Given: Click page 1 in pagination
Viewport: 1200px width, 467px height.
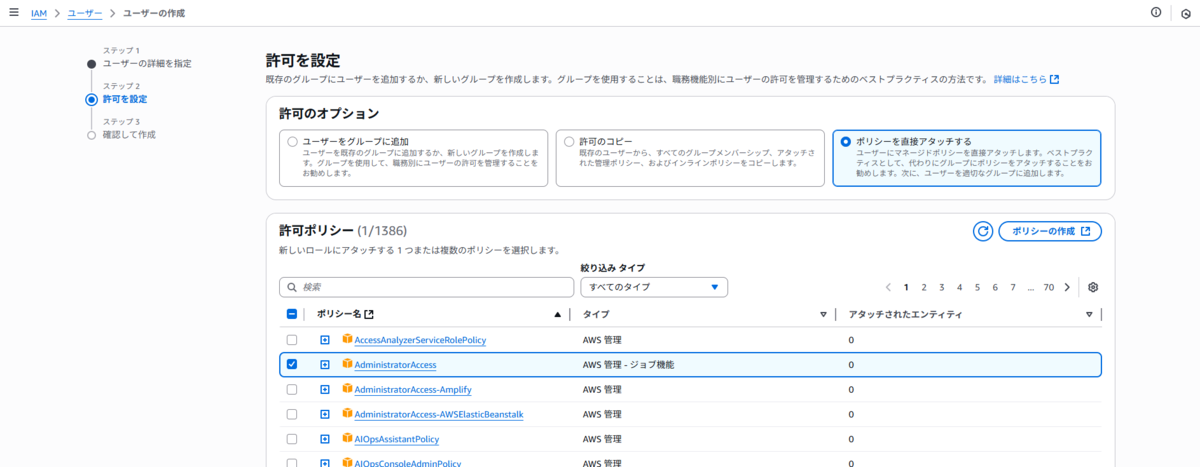Looking at the screenshot, I should [906, 287].
